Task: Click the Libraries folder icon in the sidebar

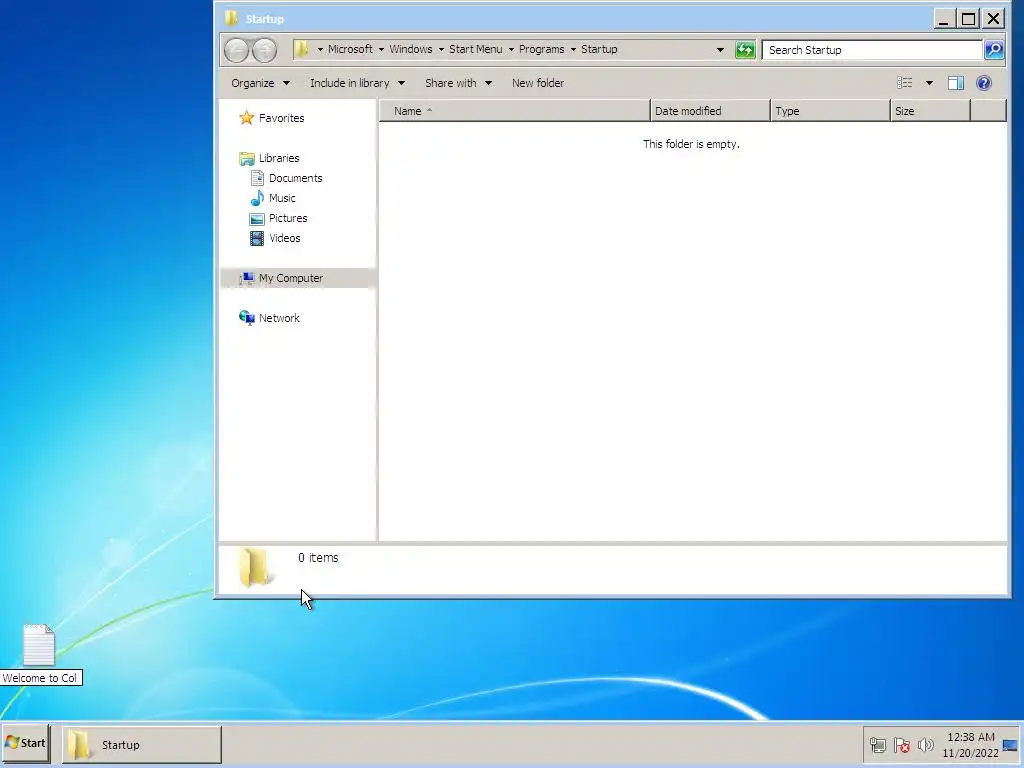Action: coord(247,158)
